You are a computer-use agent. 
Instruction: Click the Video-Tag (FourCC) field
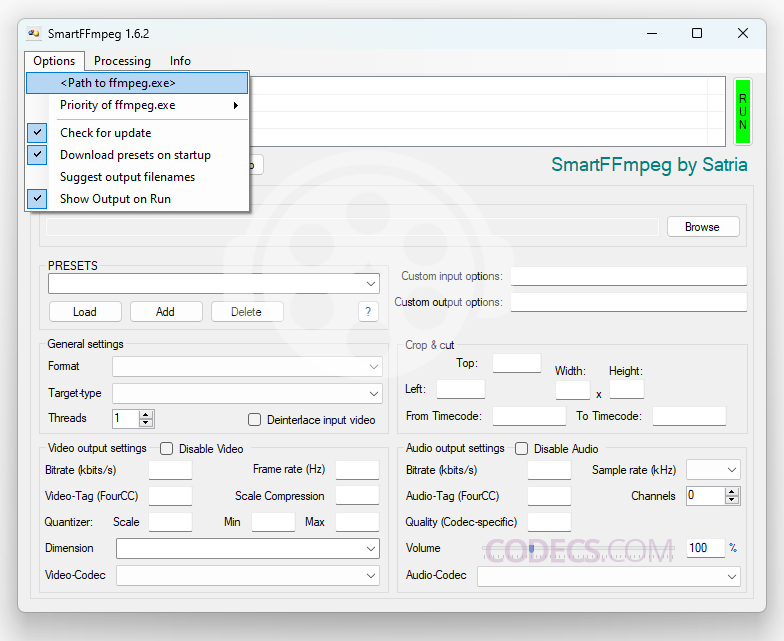point(170,496)
